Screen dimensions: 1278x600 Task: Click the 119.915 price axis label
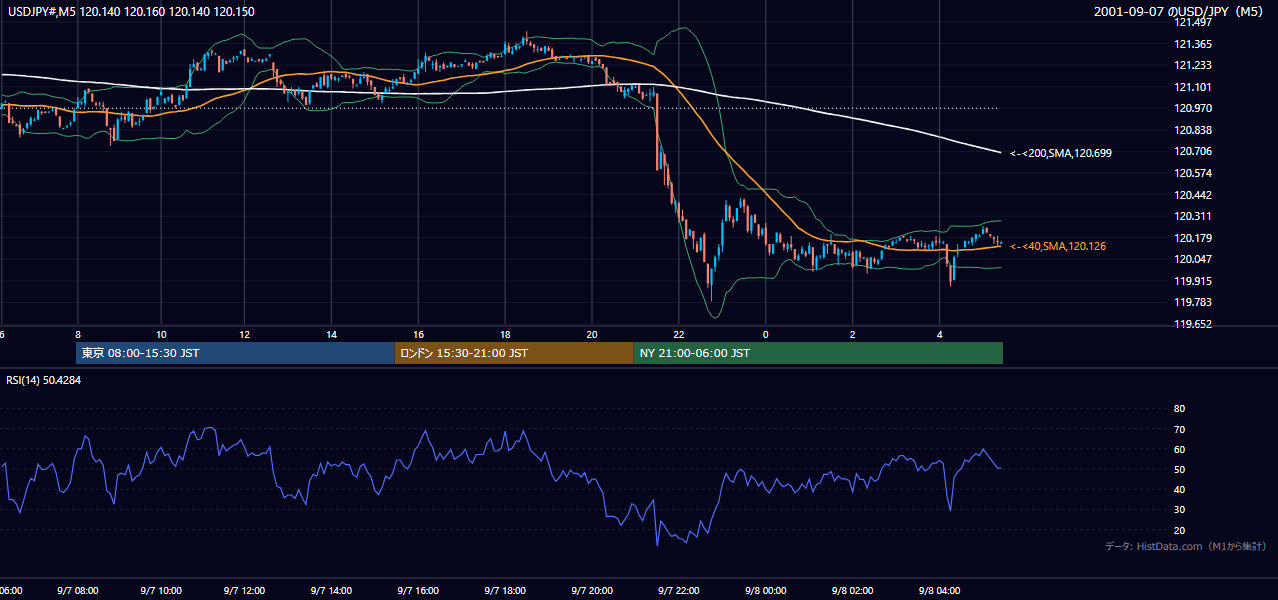point(1191,281)
